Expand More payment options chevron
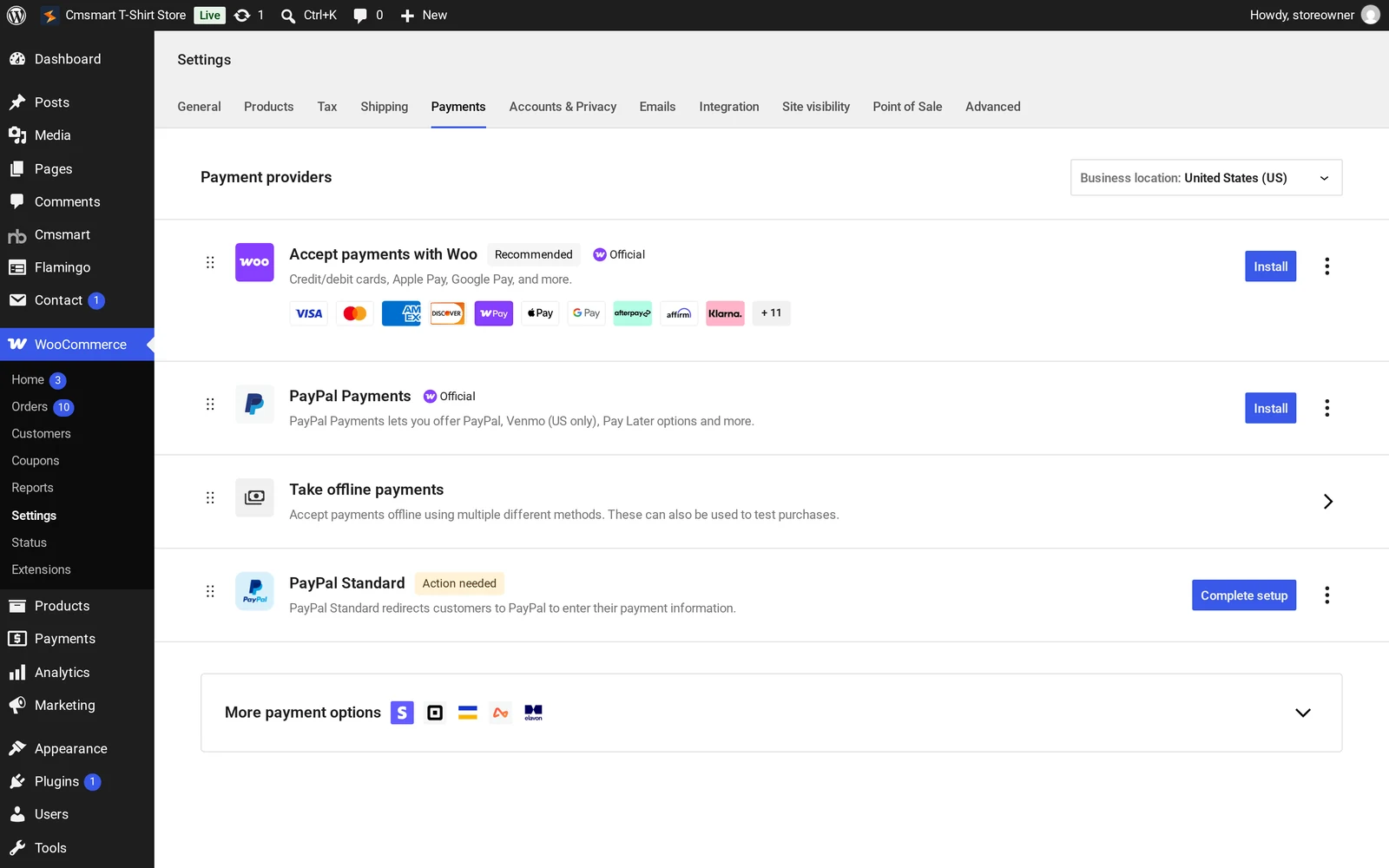The height and width of the screenshot is (868, 1389). pyautogui.click(x=1302, y=713)
